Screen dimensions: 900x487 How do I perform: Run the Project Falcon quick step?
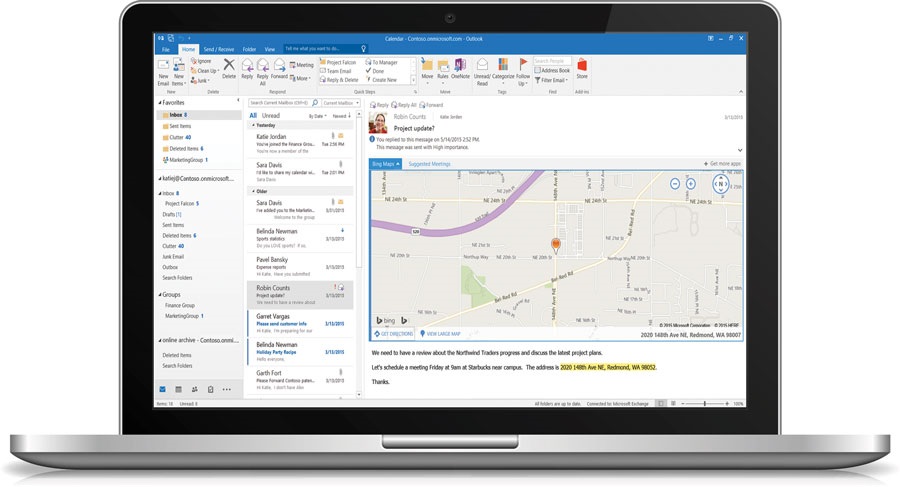(338, 62)
